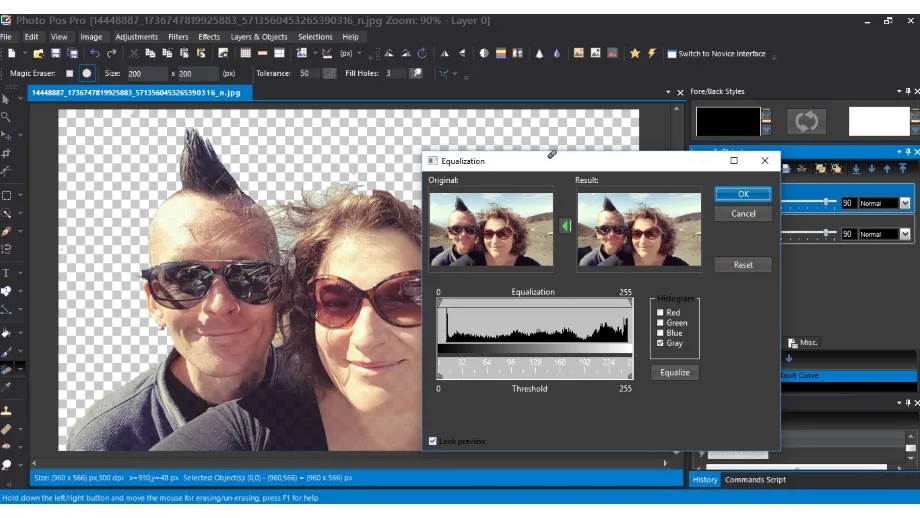Open the Filters menu
The image size is (920, 518).
(x=178, y=37)
